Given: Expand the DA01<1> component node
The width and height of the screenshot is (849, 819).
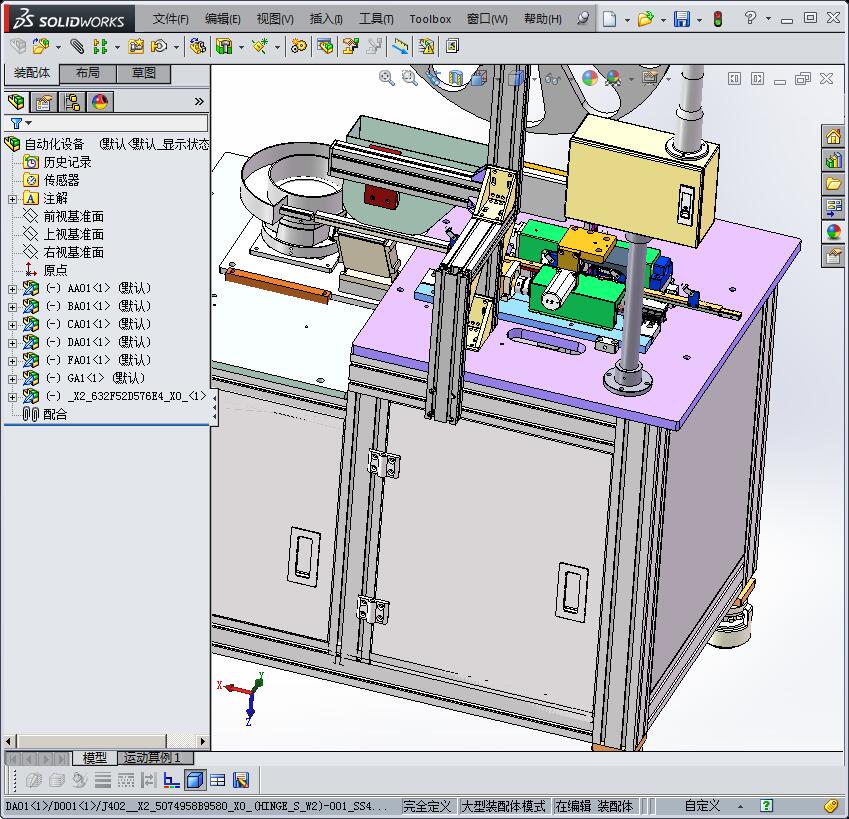Looking at the screenshot, I should coord(12,343).
